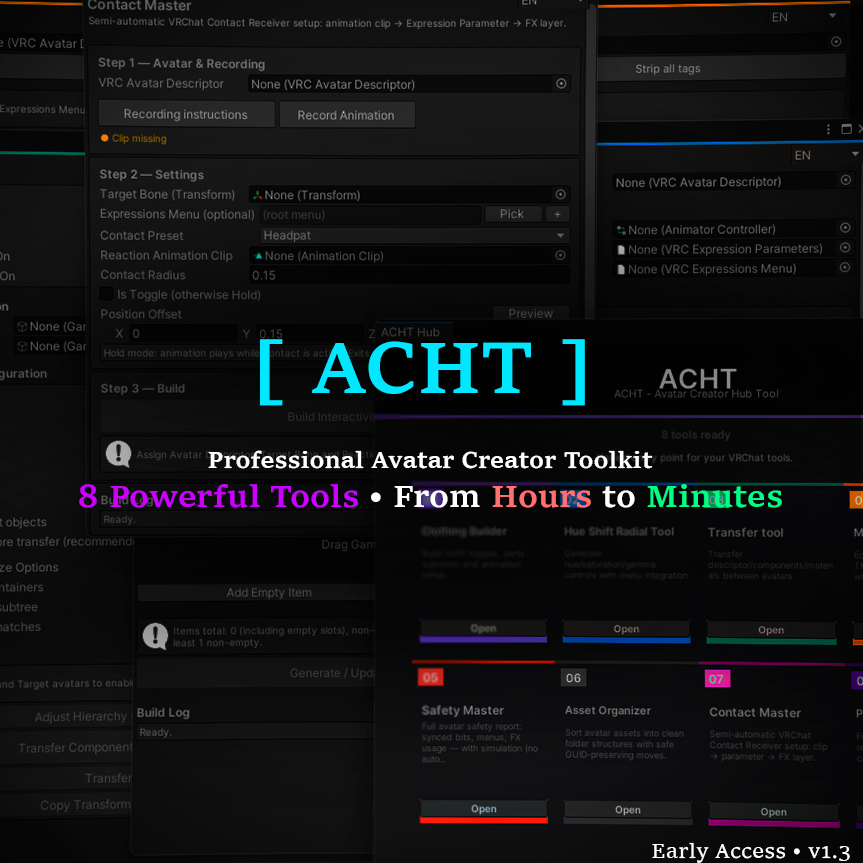The width and height of the screenshot is (863, 863).
Task: Click the Expressions Menu (root menu) input field
Action: coord(370,215)
